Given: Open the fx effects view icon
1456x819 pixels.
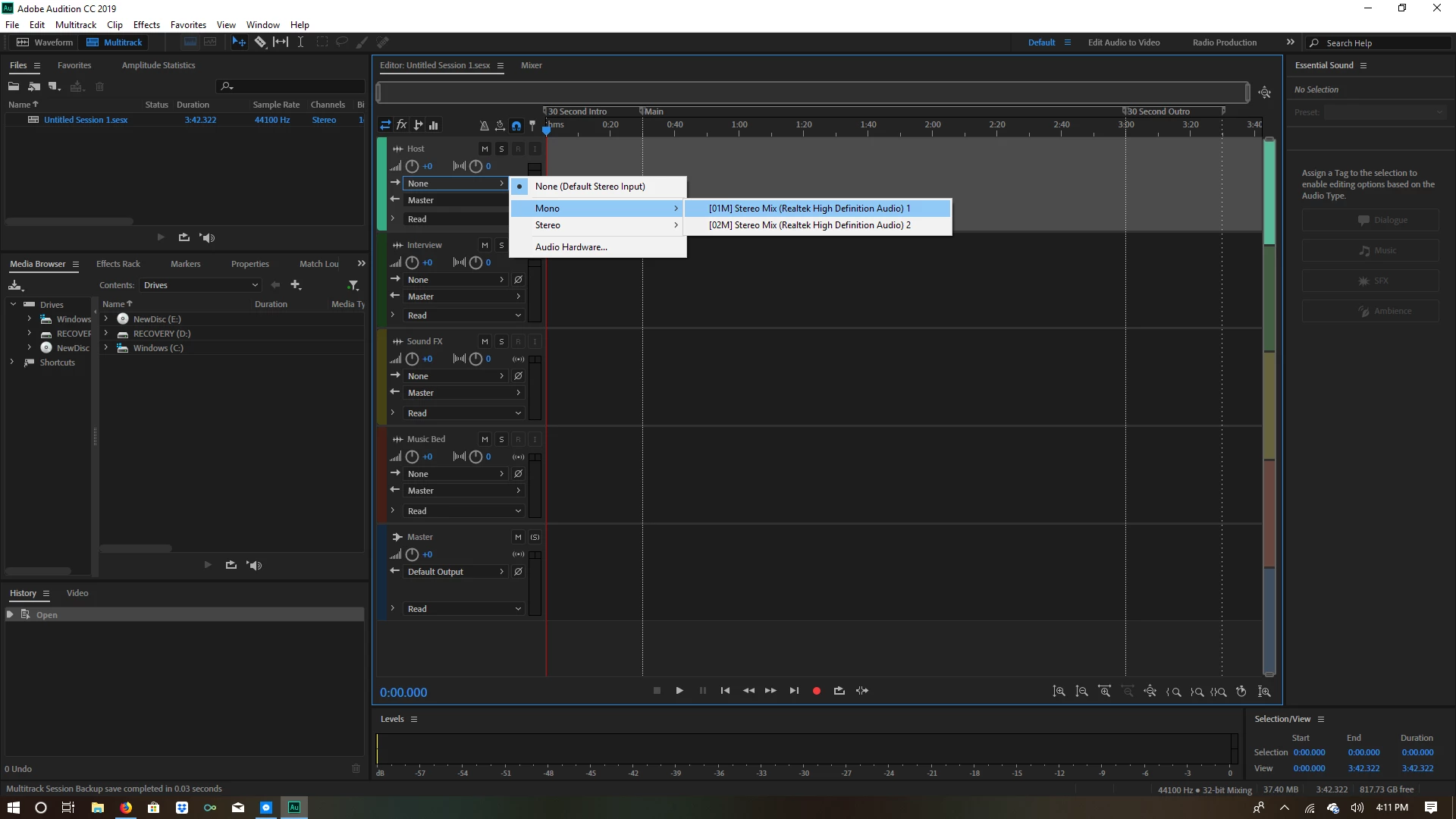Looking at the screenshot, I should (402, 125).
